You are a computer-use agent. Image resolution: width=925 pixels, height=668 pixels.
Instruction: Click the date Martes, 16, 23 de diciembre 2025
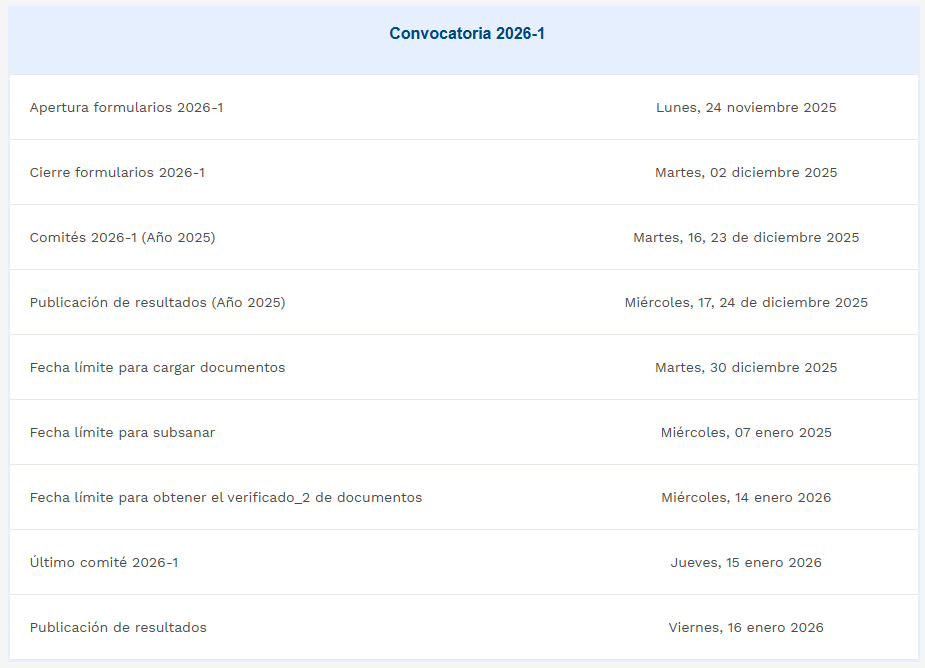[x=746, y=237]
